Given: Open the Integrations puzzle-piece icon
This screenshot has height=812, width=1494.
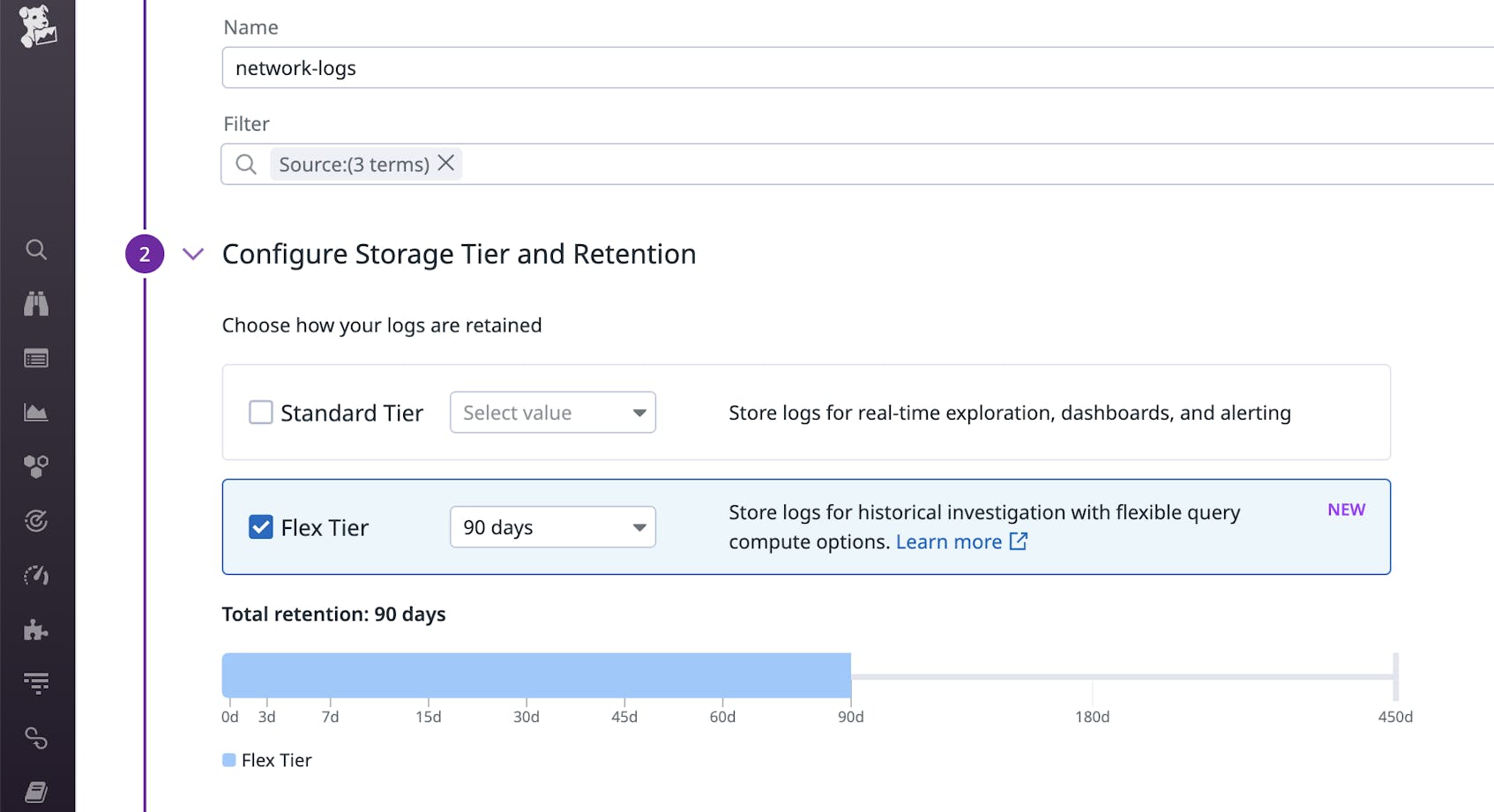Looking at the screenshot, I should pos(36,629).
